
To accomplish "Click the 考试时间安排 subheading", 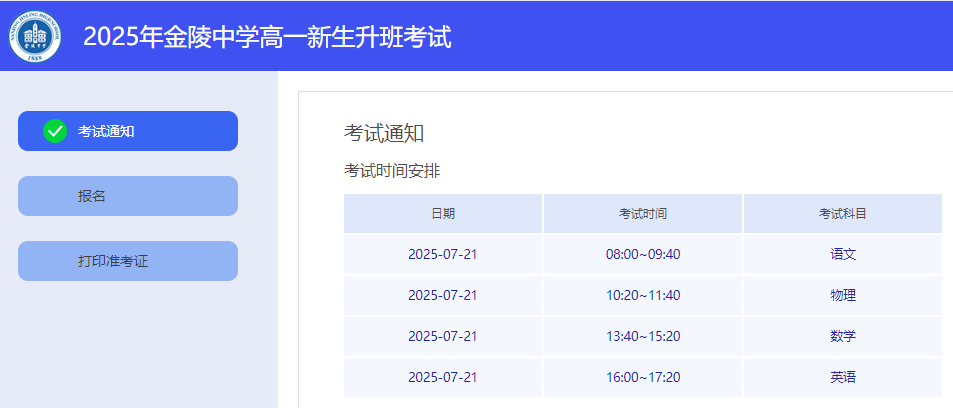I will [x=392, y=171].
